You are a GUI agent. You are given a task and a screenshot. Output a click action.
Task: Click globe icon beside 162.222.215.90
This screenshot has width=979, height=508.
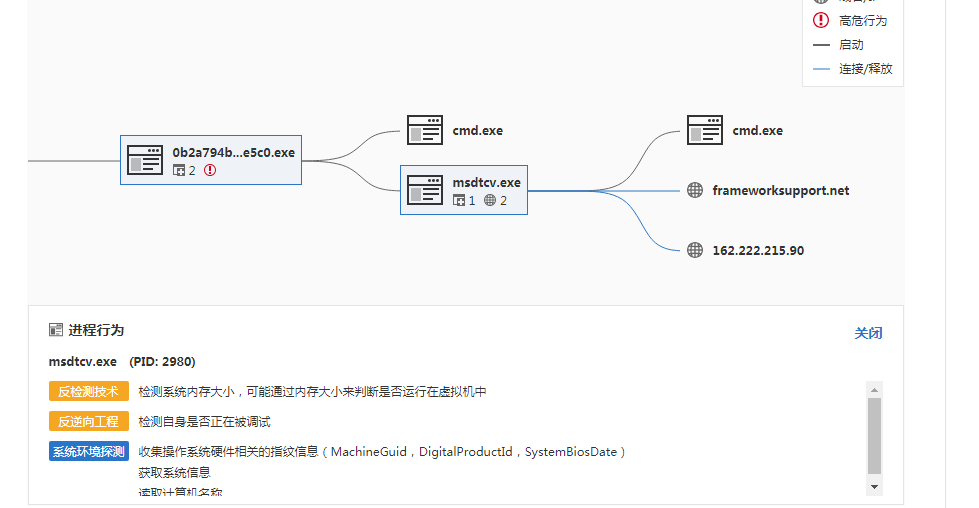point(695,250)
